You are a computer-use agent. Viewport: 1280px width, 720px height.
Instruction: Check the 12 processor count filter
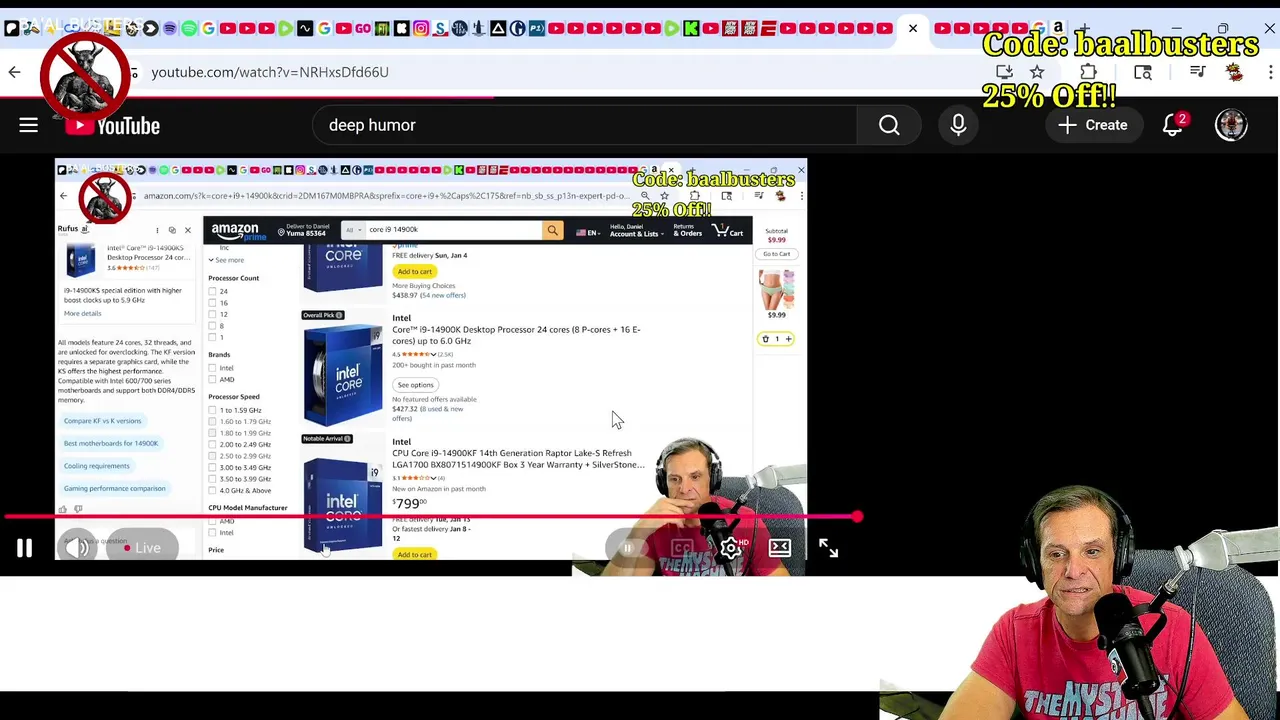(x=212, y=314)
